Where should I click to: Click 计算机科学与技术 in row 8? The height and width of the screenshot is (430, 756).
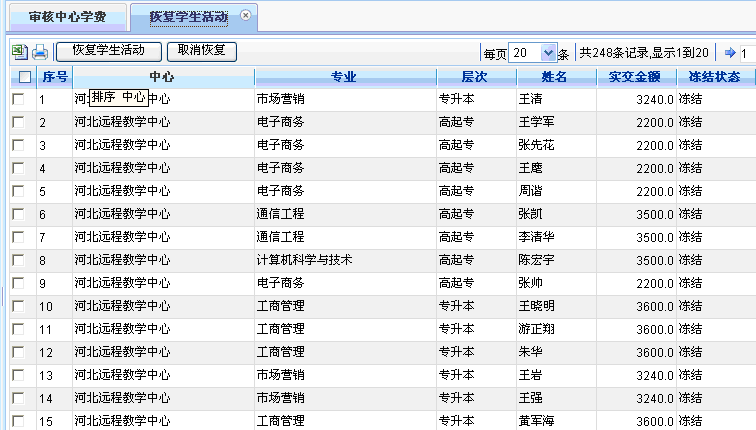(305, 260)
